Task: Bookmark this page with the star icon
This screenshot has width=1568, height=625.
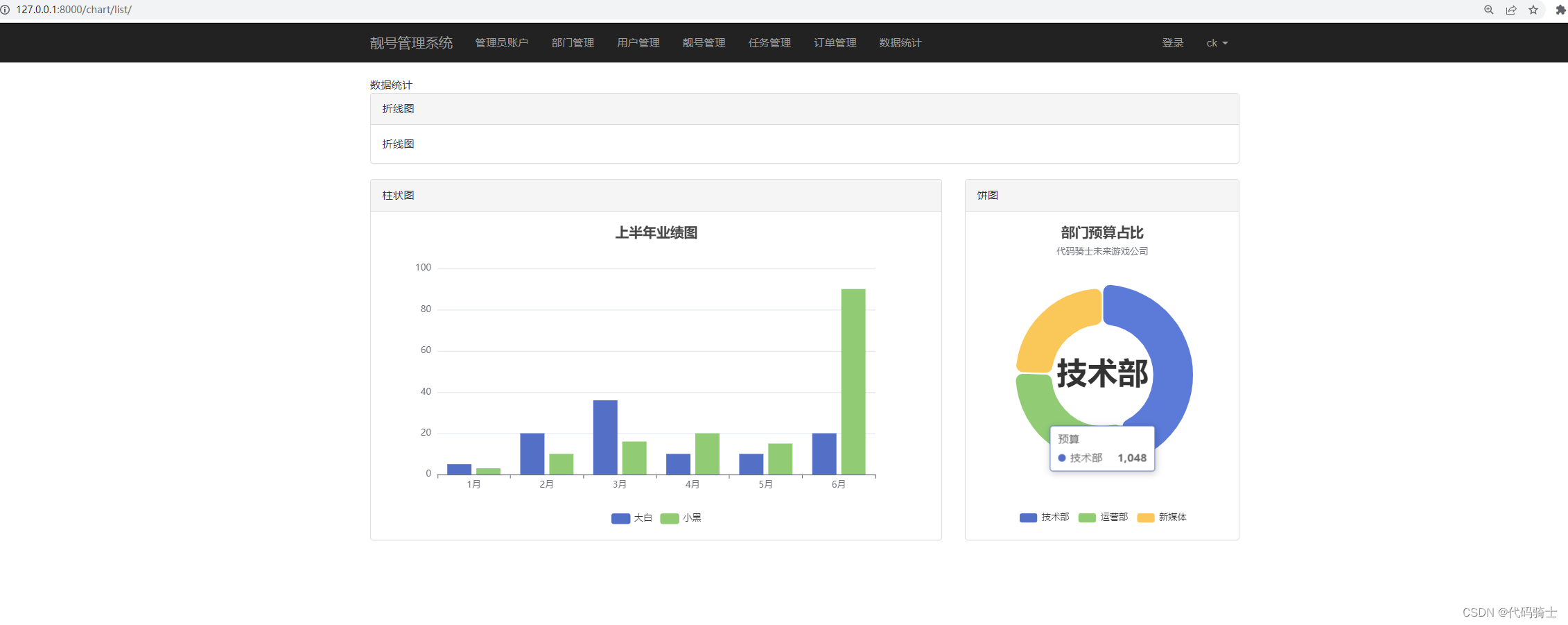Action: click(x=1533, y=10)
